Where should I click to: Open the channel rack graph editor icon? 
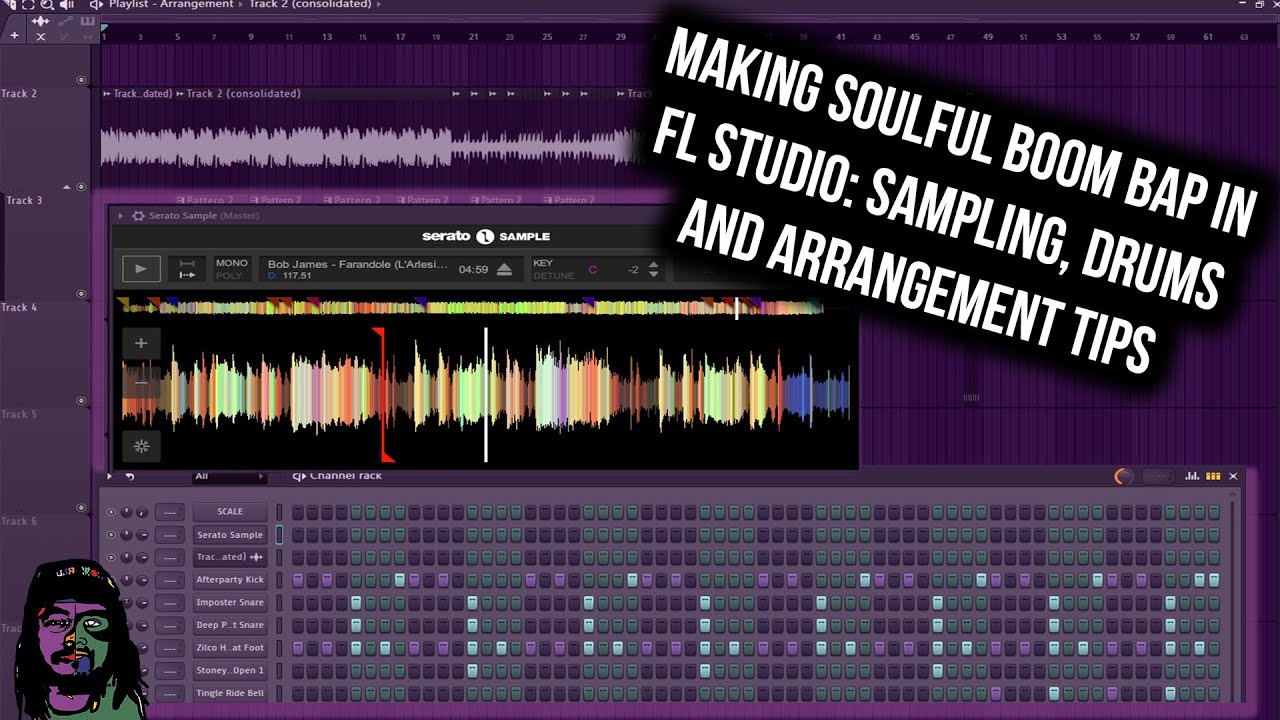(1191, 477)
